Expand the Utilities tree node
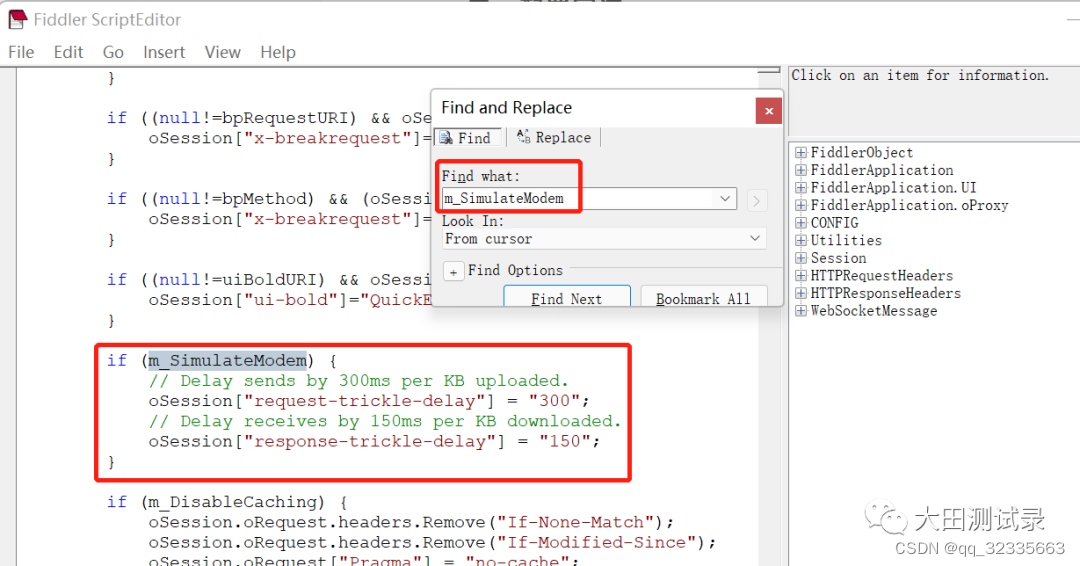1080x566 pixels. 800,240
